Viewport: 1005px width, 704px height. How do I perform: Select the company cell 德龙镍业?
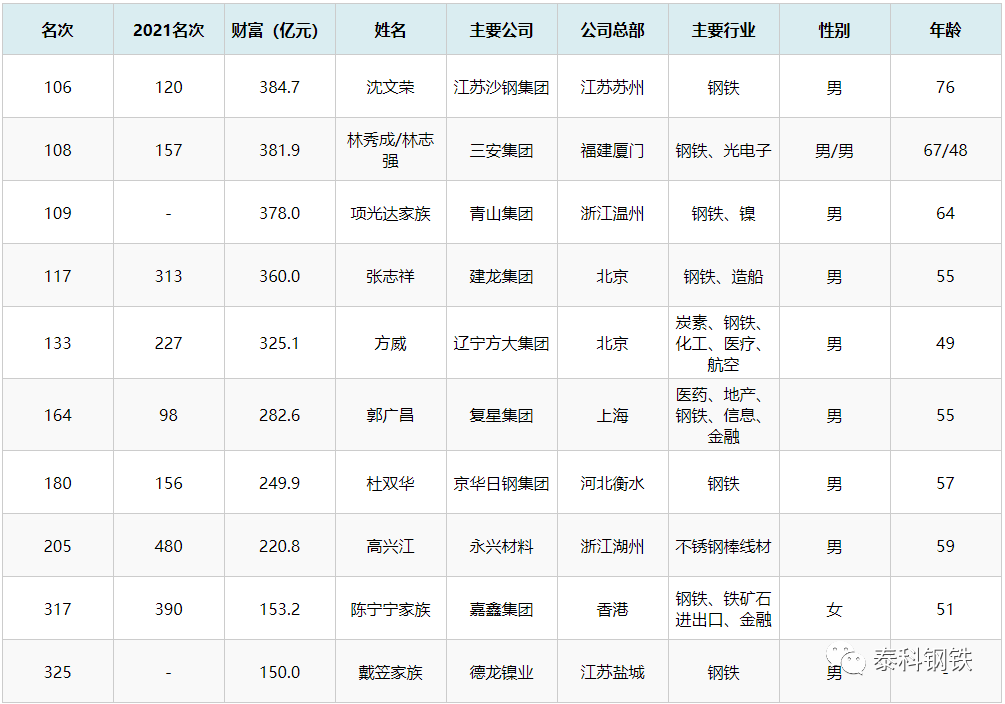tap(501, 672)
